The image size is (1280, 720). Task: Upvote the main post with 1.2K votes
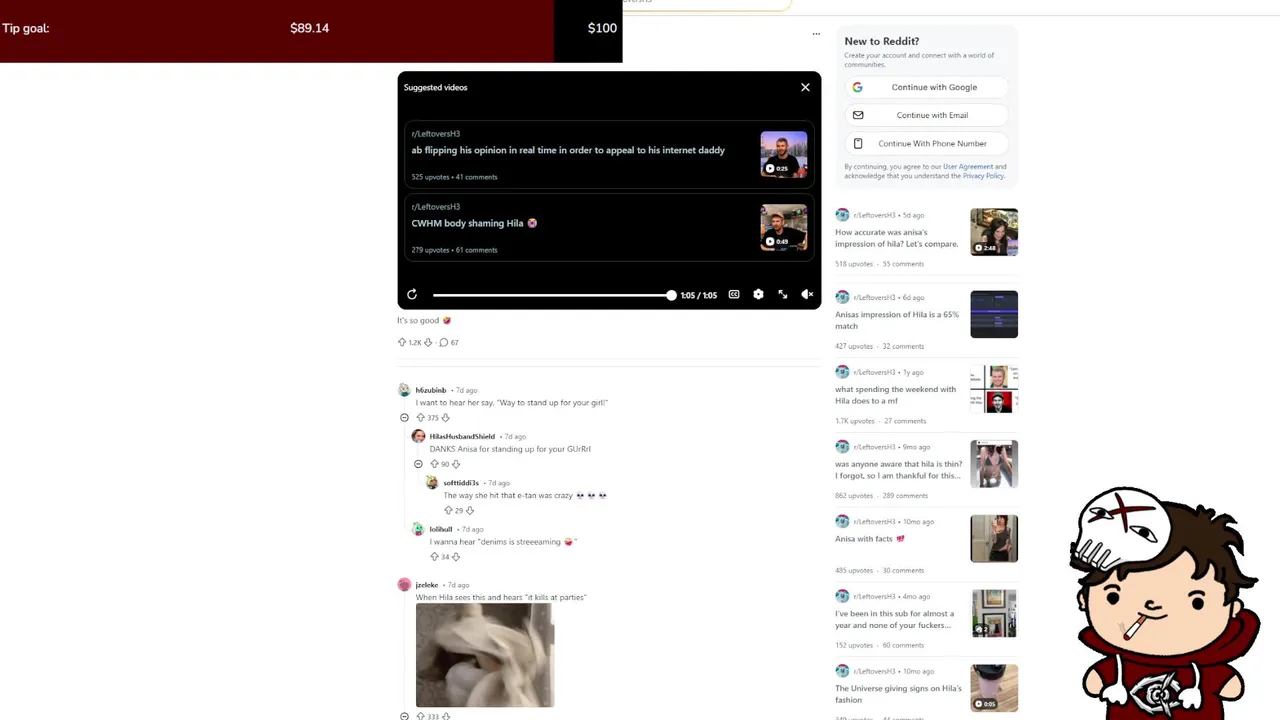point(402,342)
